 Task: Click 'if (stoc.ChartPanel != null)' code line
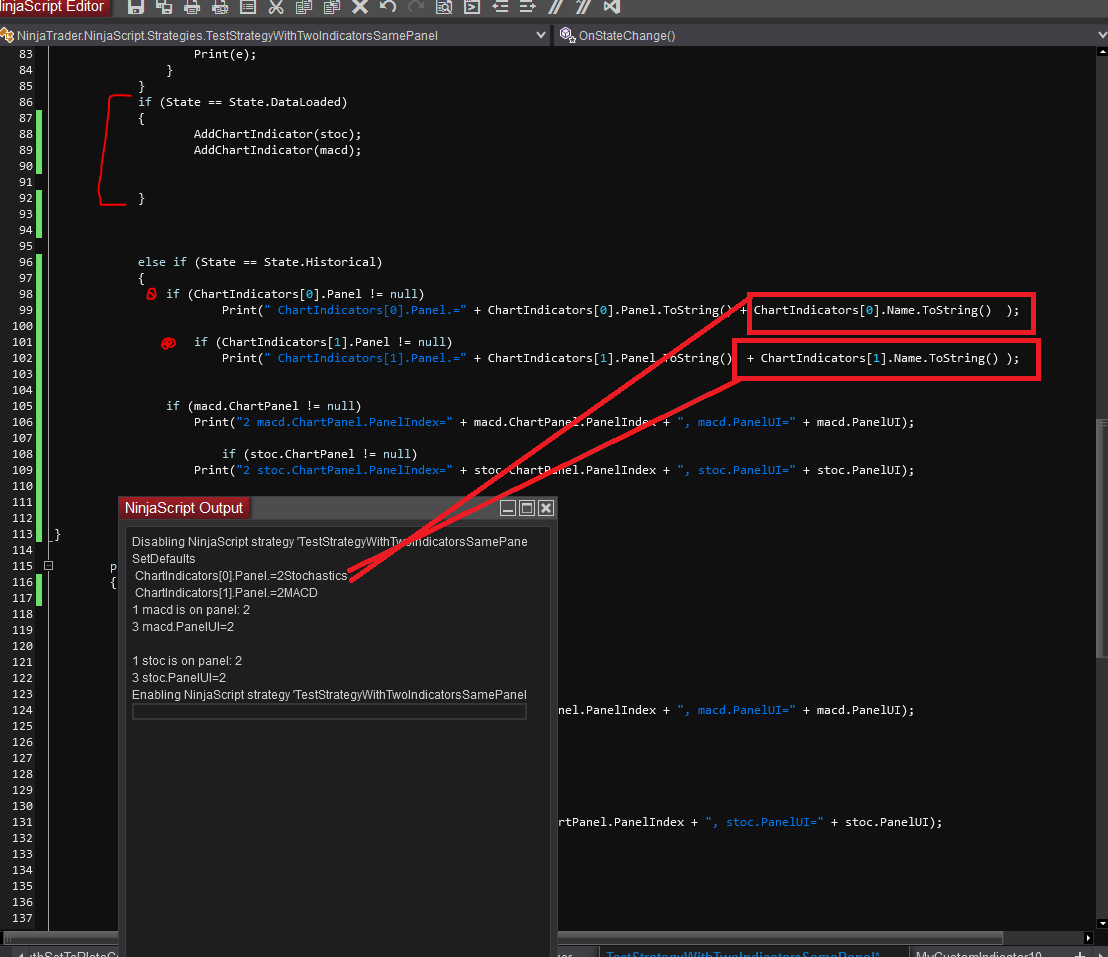(319, 454)
